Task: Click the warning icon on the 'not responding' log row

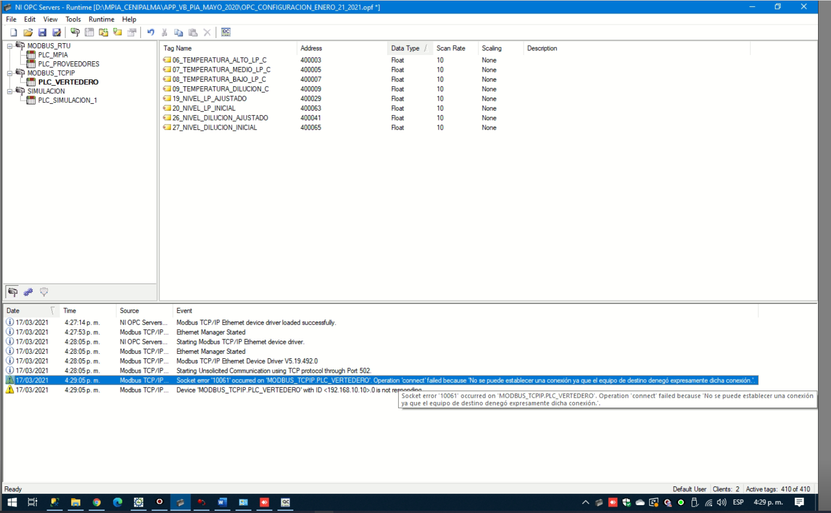Action: tap(10, 390)
